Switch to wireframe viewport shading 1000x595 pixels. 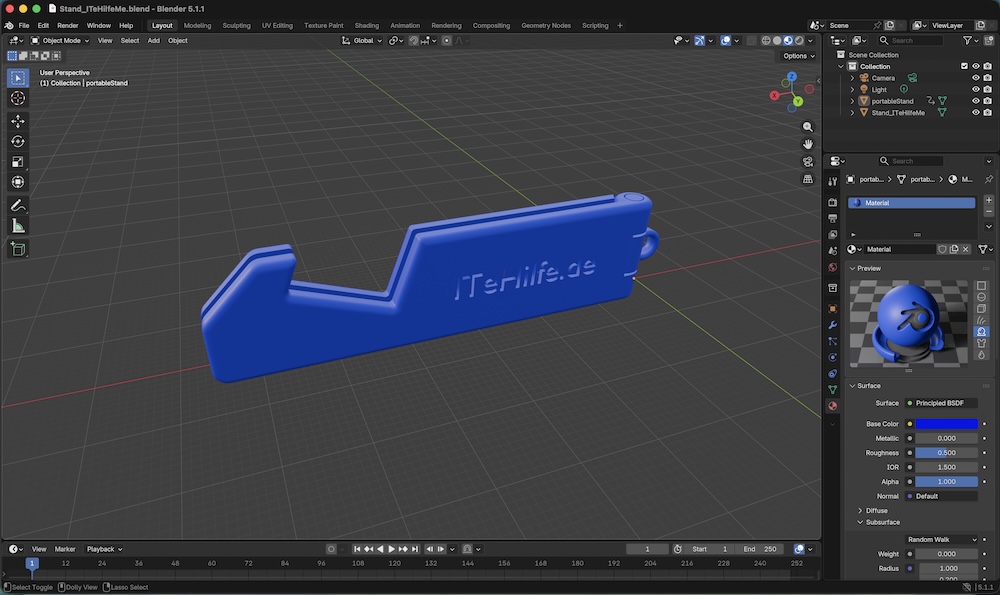(766, 40)
